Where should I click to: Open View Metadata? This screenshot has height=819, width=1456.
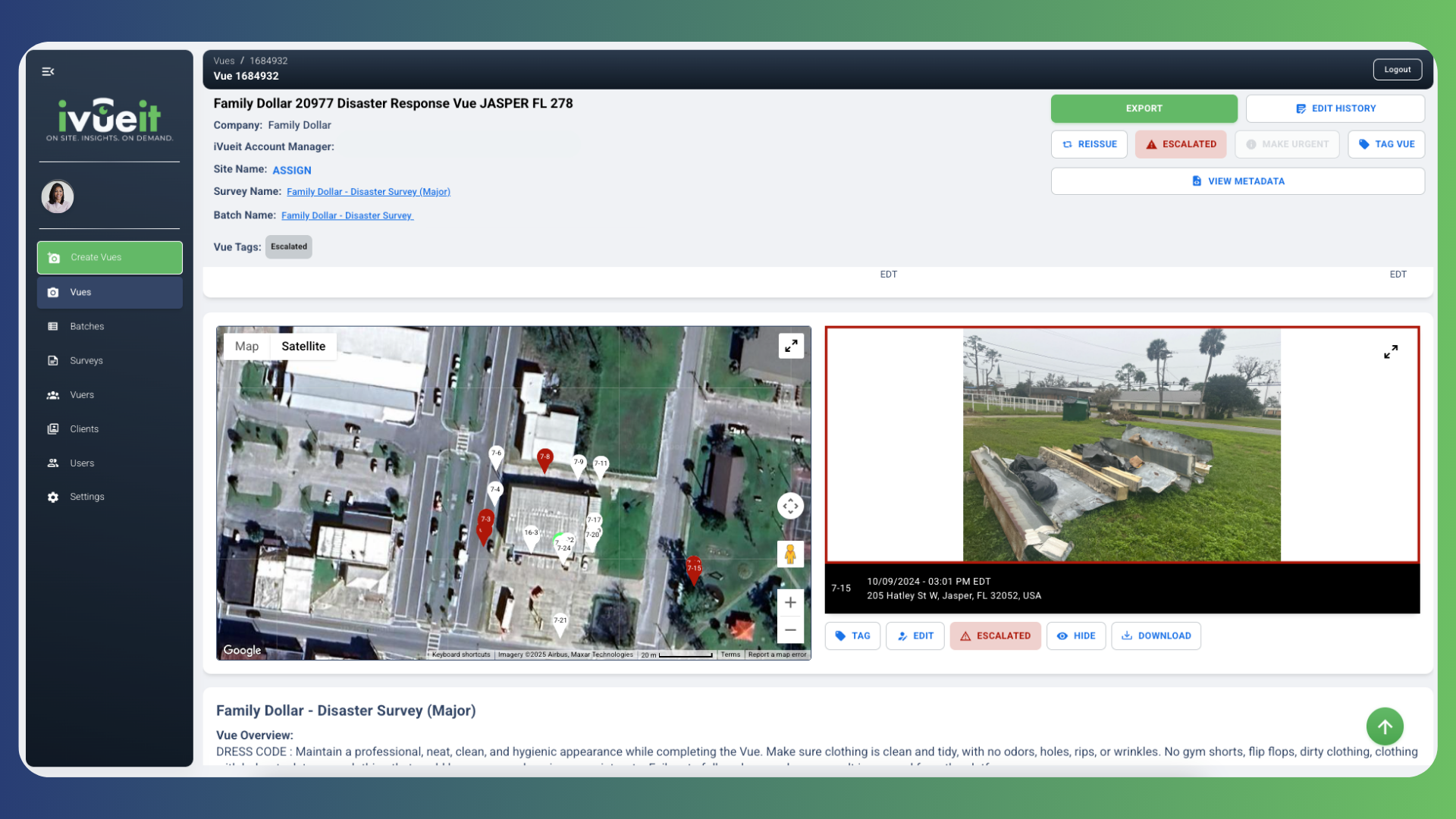coord(1238,181)
